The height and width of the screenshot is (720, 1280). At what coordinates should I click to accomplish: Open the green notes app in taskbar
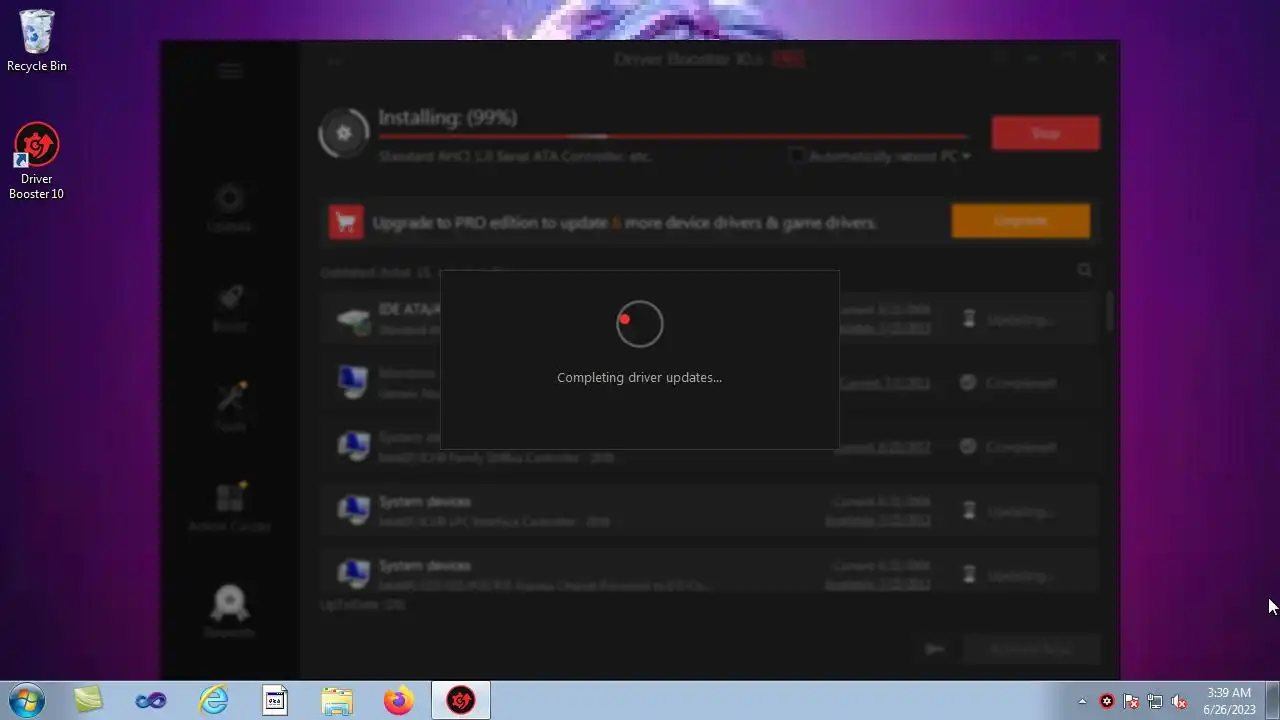click(x=88, y=700)
